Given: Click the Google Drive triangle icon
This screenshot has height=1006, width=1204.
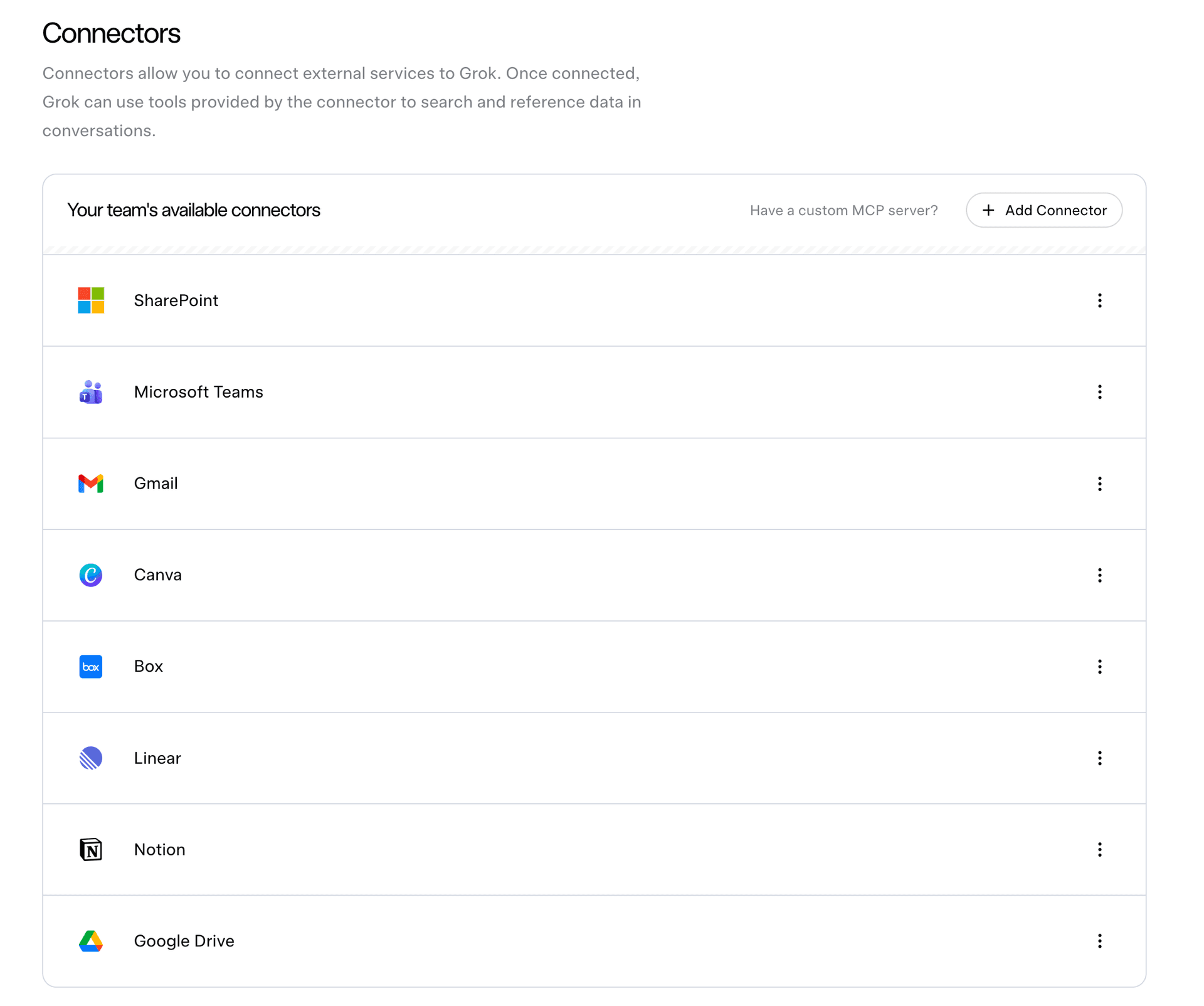Looking at the screenshot, I should (x=91, y=941).
